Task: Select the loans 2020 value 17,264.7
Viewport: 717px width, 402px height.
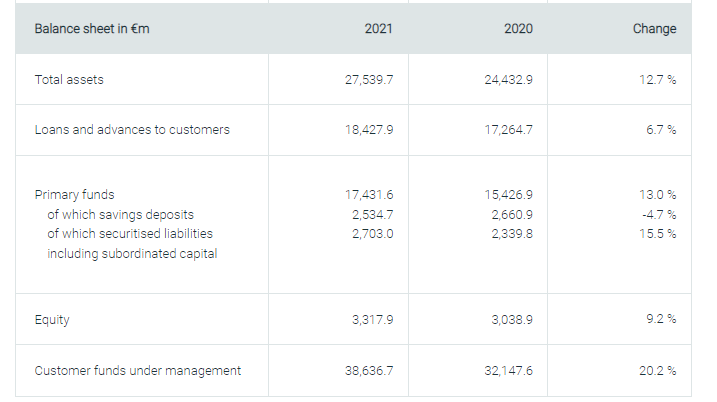Action: coord(508,130)
